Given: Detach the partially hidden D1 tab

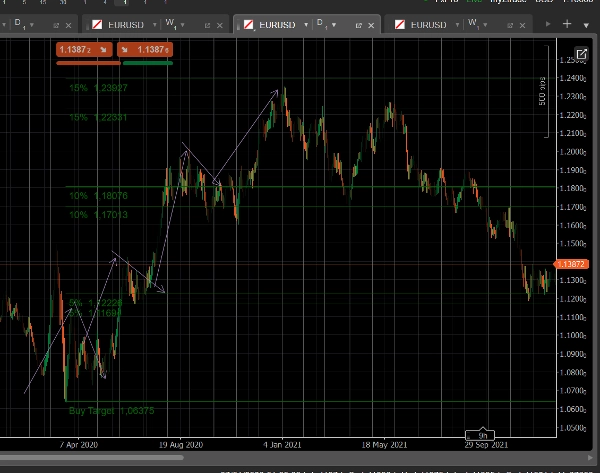Looking at the screenshot, I should tap(56, 25).
